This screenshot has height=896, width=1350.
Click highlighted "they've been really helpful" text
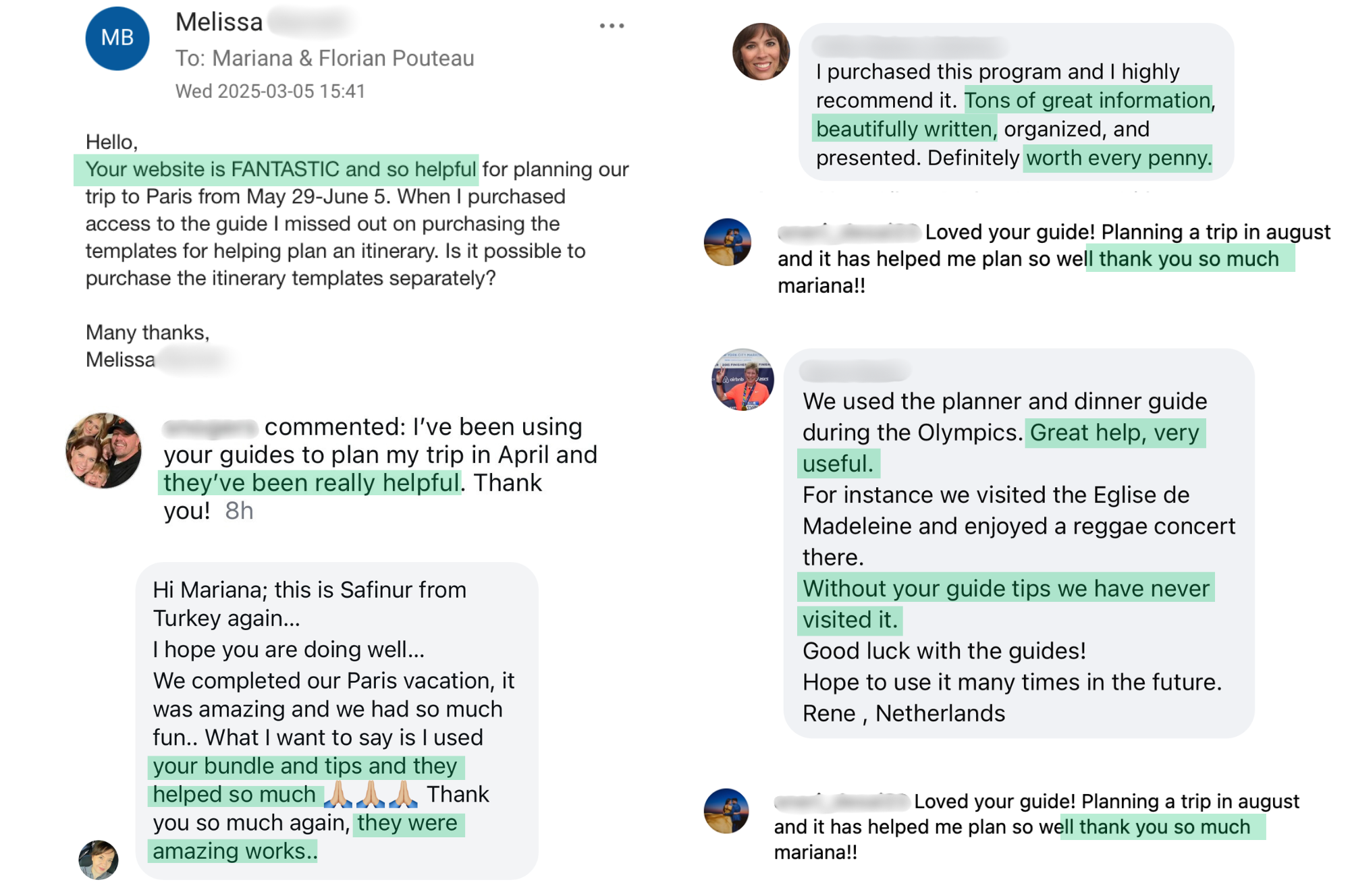point(311,483)
